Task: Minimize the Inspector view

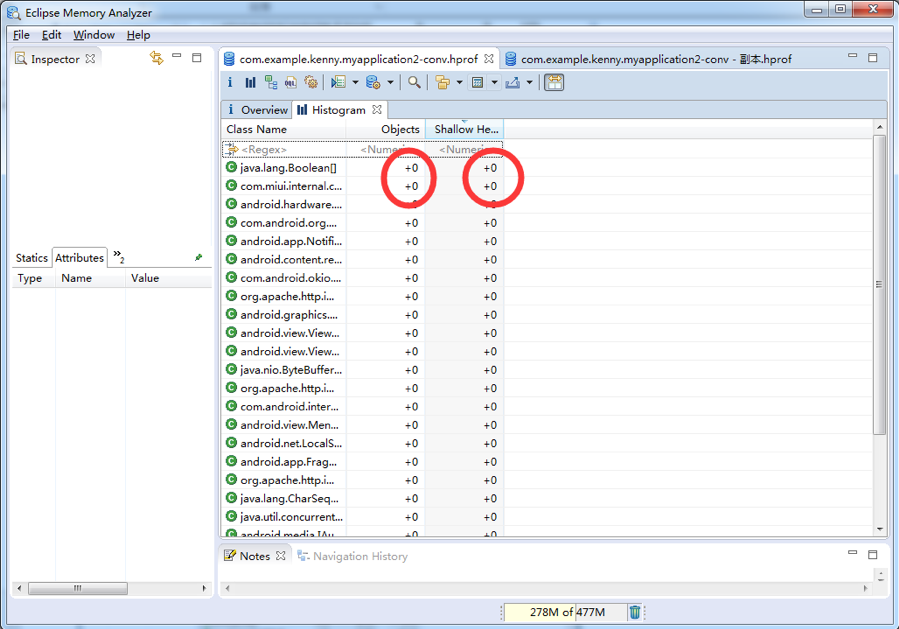Action: tap(177, 57)
